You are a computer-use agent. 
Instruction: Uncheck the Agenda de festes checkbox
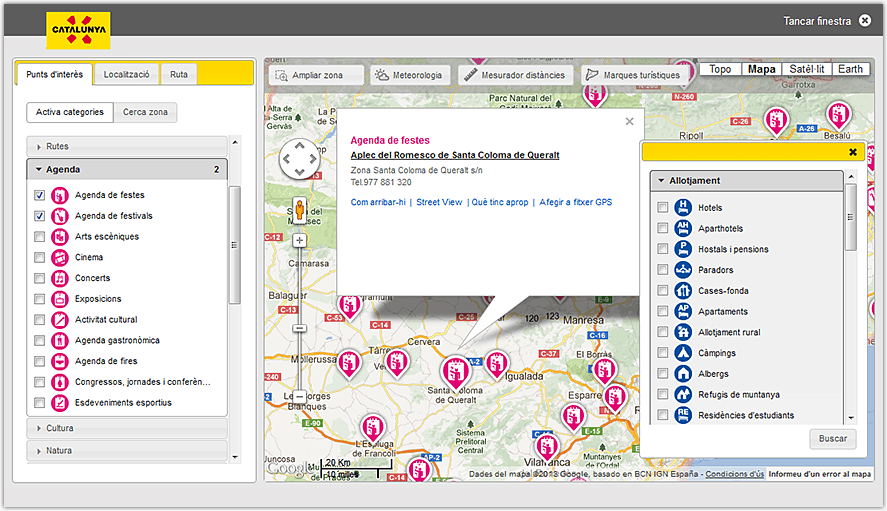[x=40, y=195]
